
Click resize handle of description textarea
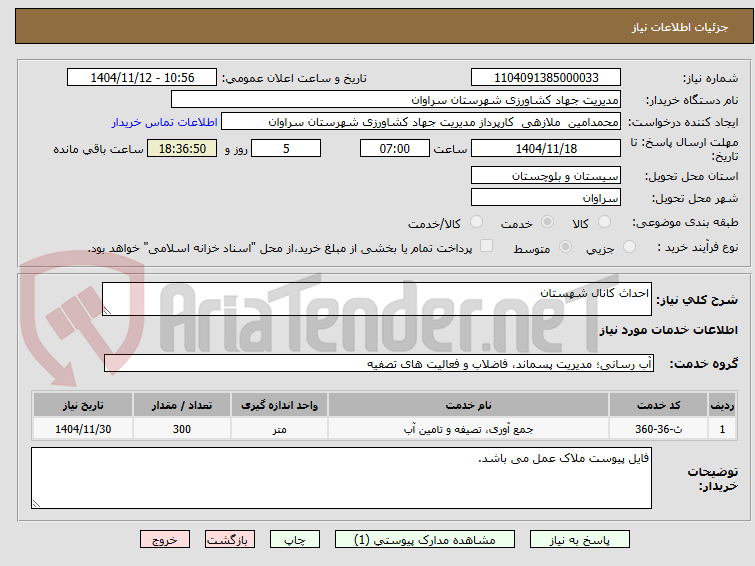tap(107, 311)
